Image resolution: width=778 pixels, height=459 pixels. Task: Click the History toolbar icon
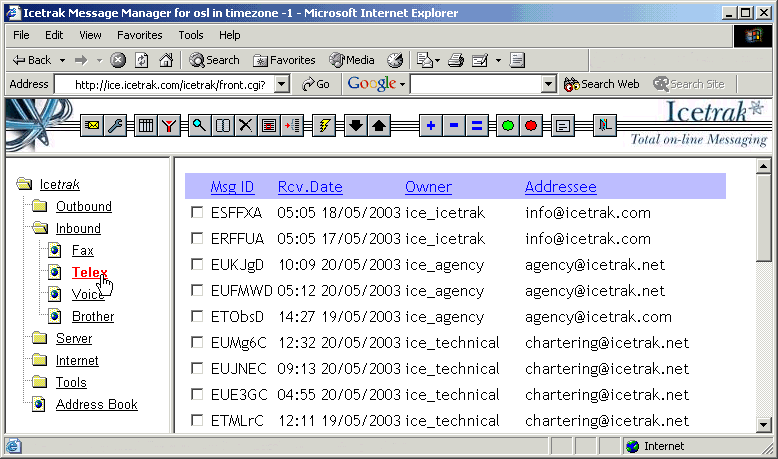pyautogui.click(x=395, y=61)
